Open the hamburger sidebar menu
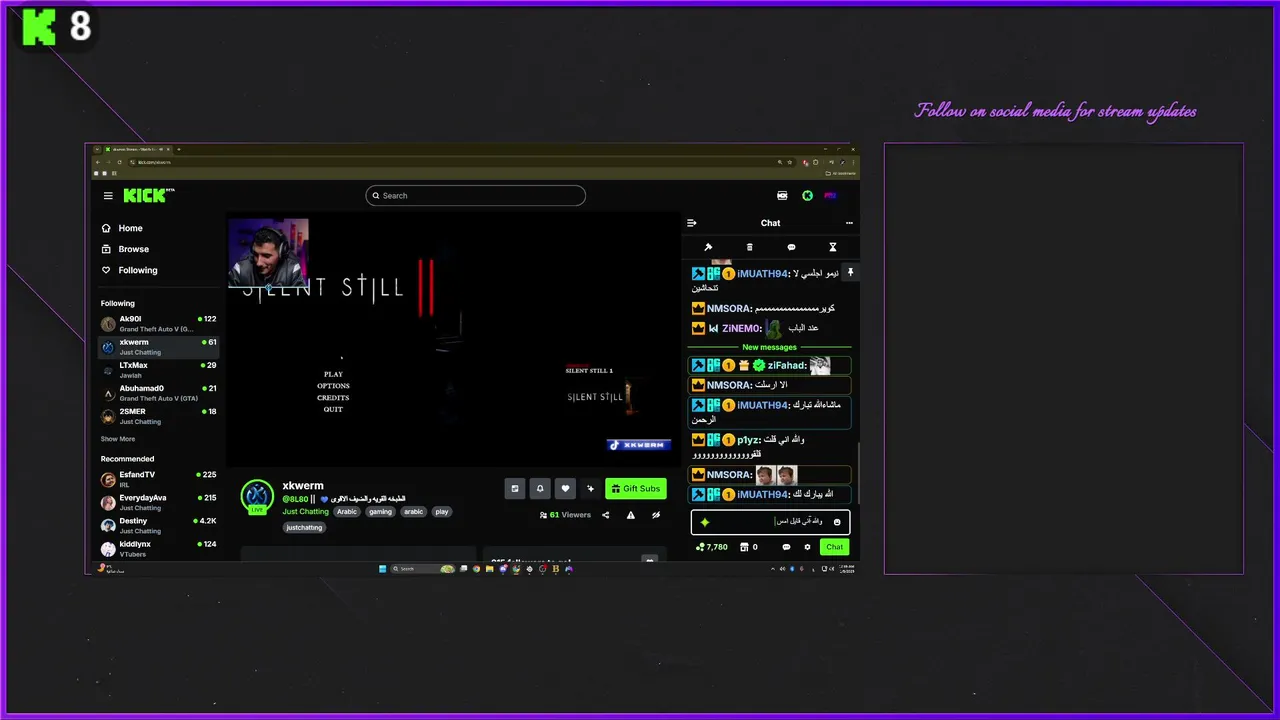The width and height of the screenshot is (1280, 720). (x=108, y=196)
